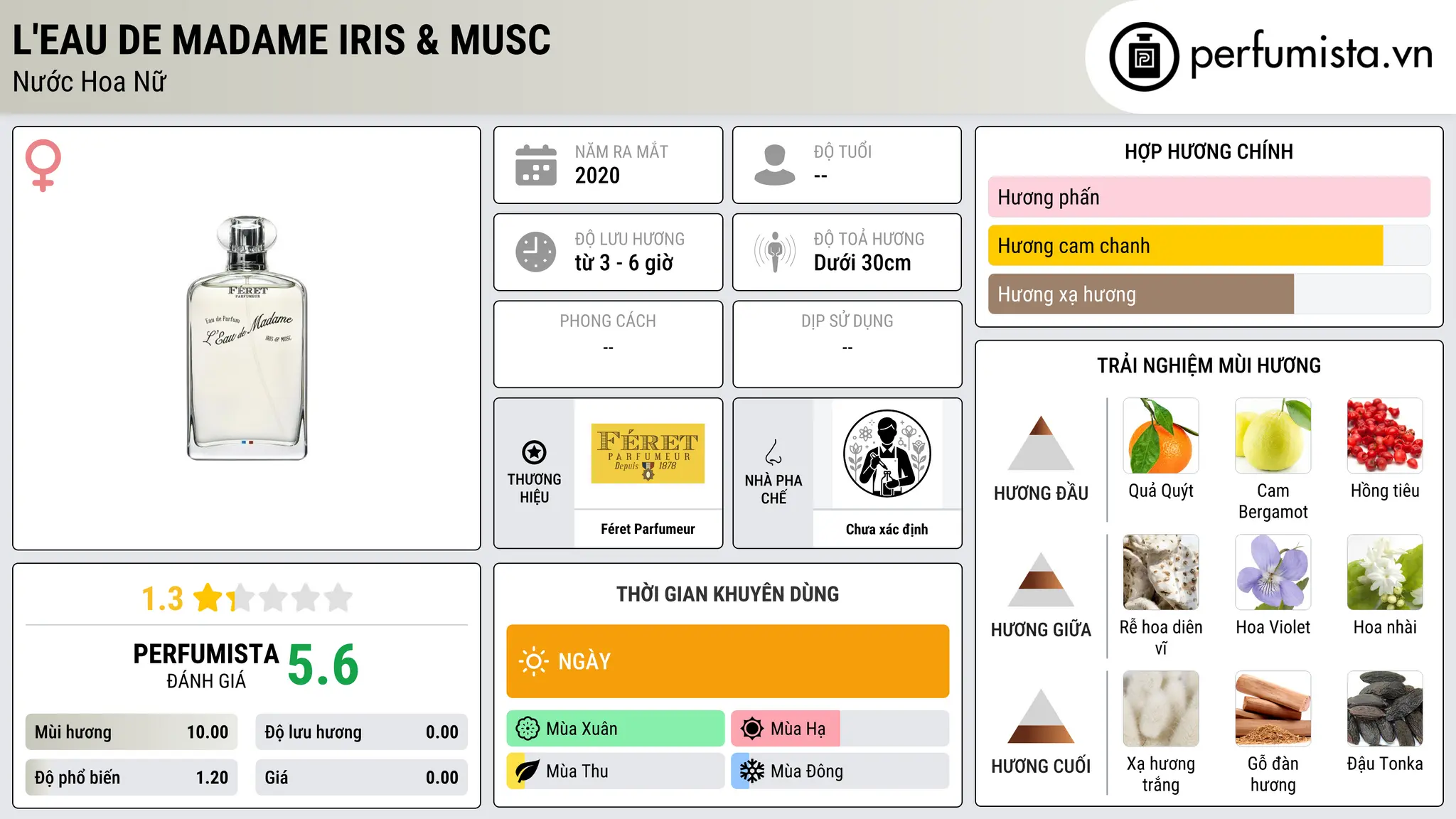
Task: Click the Hương xạ hương accord bar
Action: [1209, 294]
